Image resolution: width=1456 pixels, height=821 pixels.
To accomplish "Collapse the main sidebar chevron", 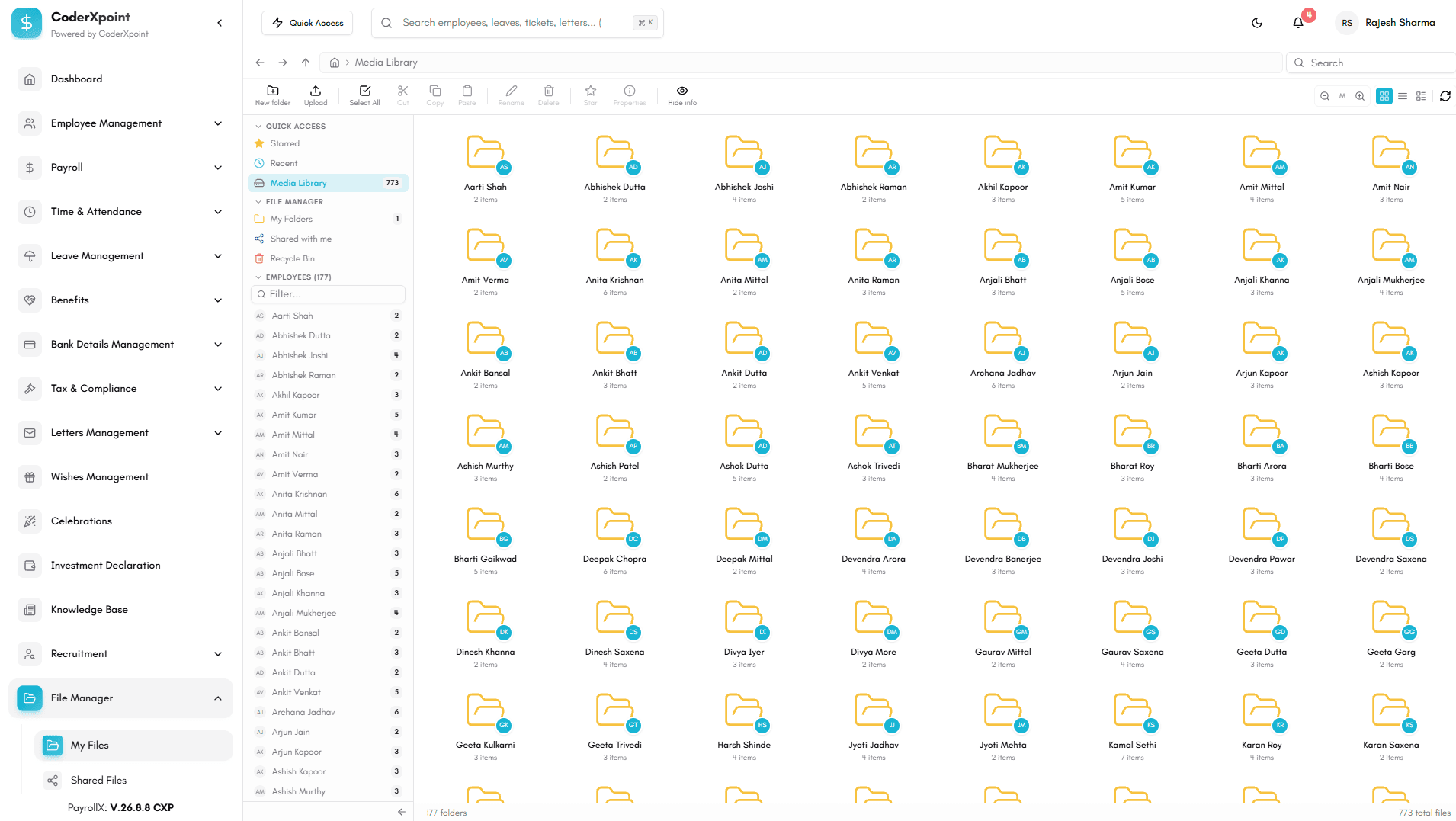I will [220, 23].
